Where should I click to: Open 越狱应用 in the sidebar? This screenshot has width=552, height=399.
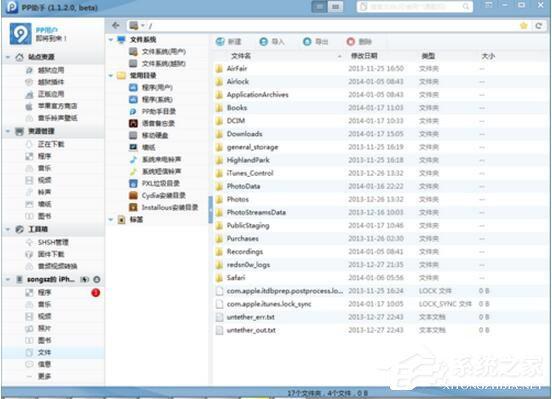(51, 70)
